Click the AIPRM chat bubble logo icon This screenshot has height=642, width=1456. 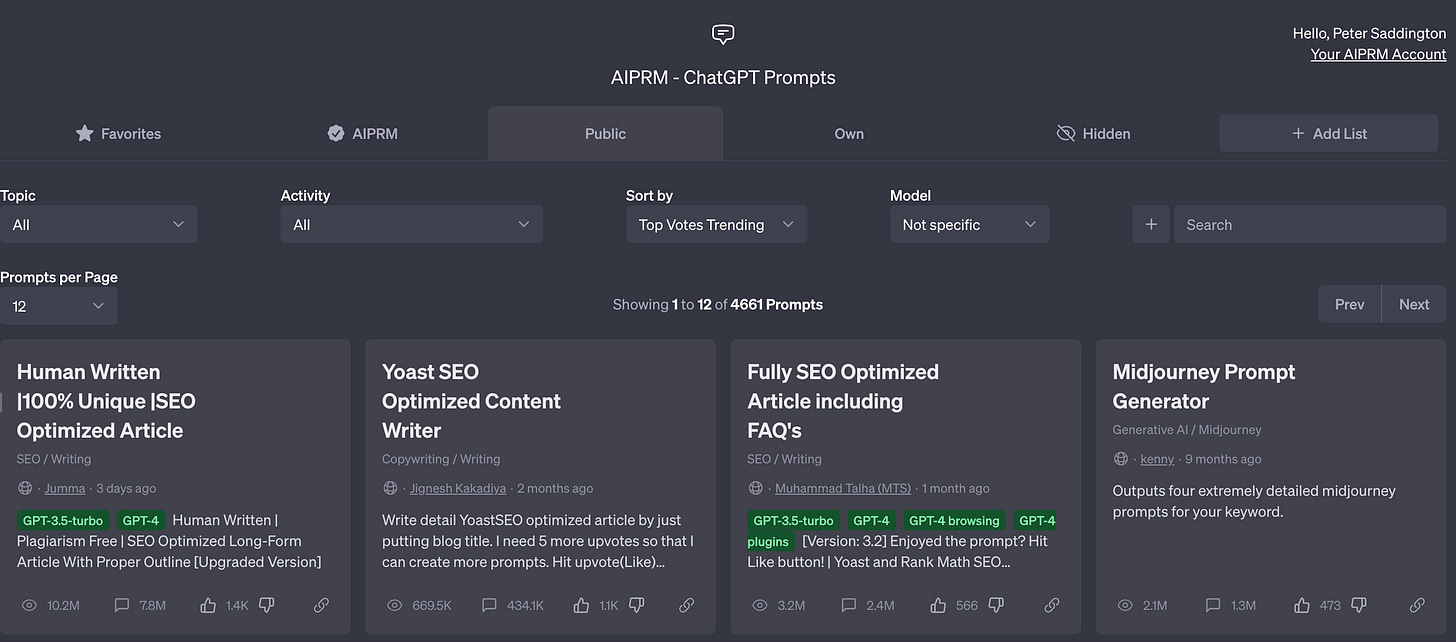click(x=723, y=35)
